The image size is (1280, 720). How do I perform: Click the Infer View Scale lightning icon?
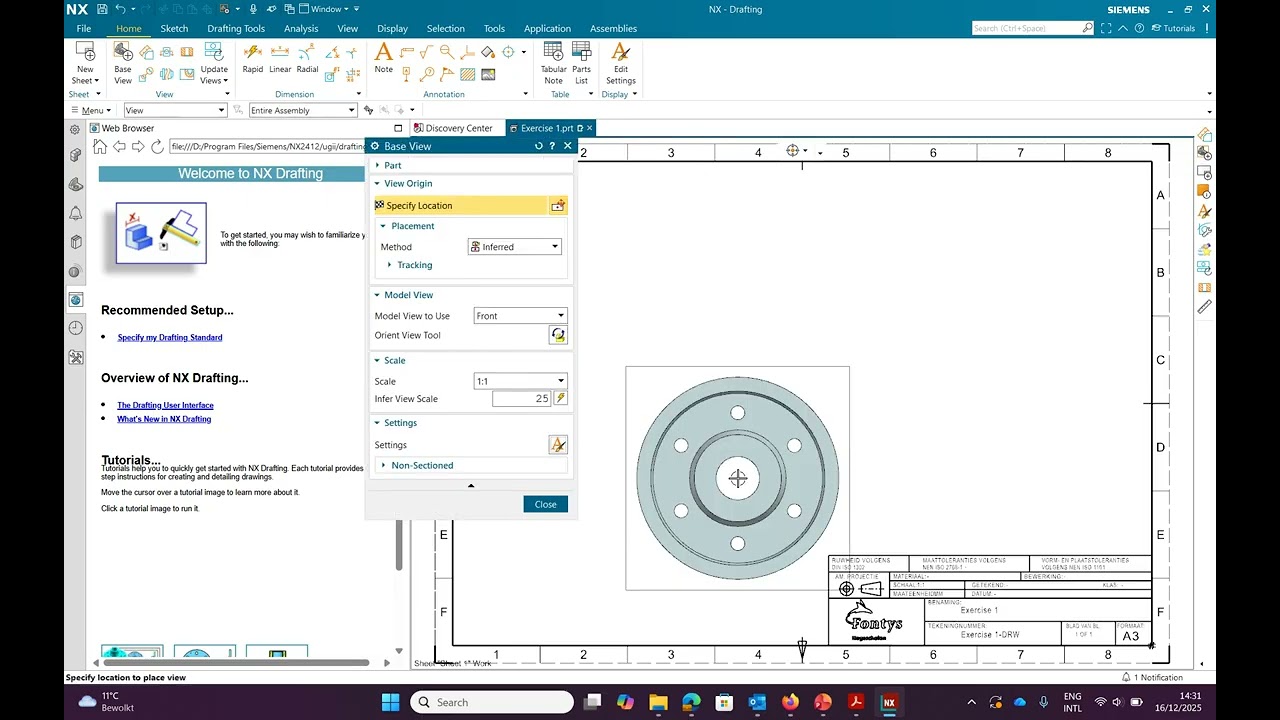tap(560, 398)
